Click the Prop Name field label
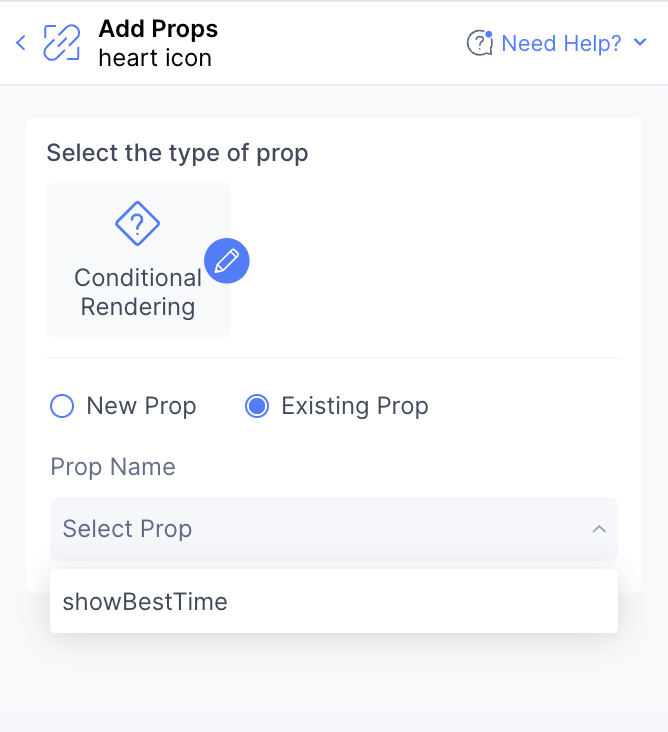668x732 pixels. [113, 467]
